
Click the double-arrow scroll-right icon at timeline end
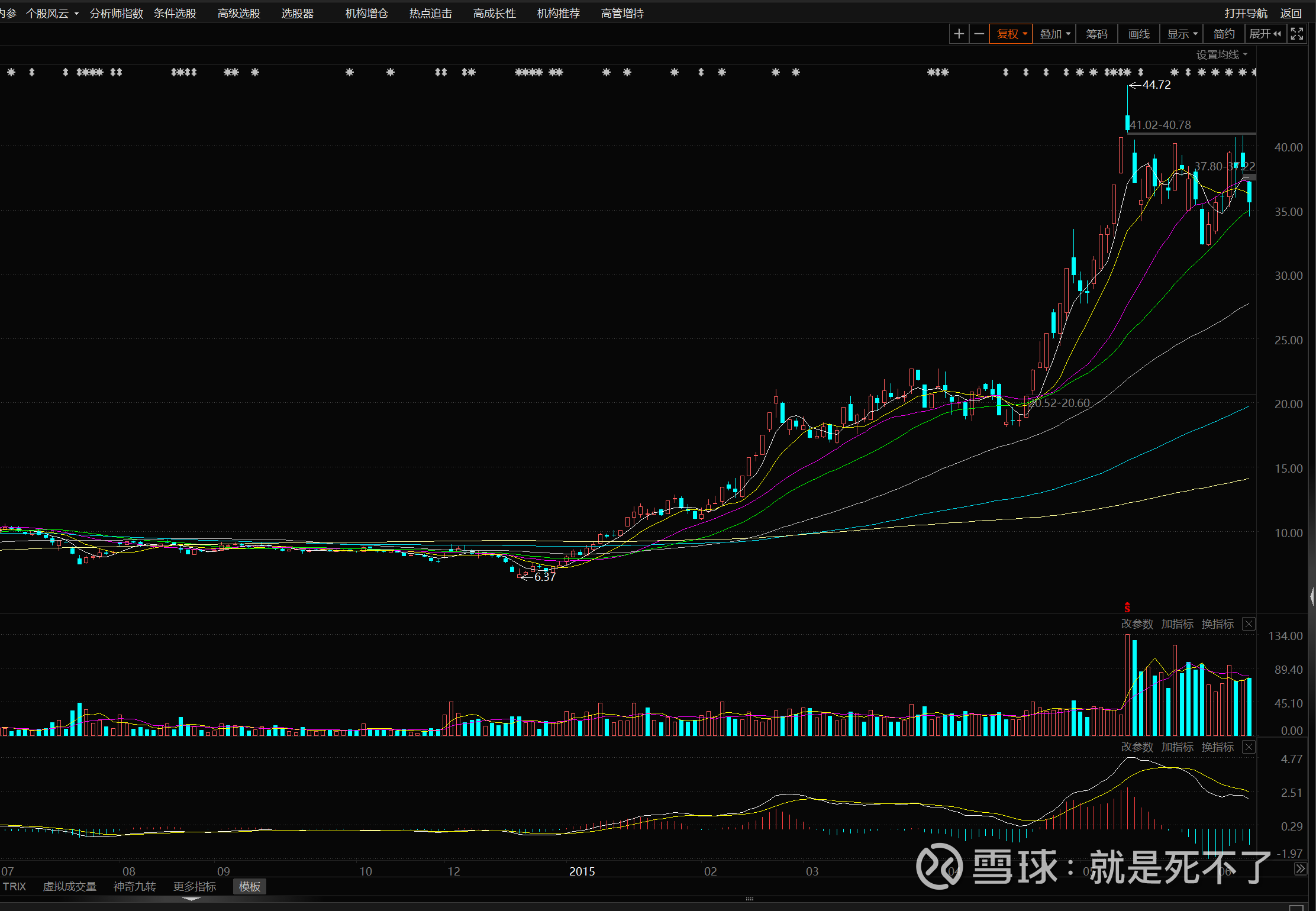click(1300, 869)
